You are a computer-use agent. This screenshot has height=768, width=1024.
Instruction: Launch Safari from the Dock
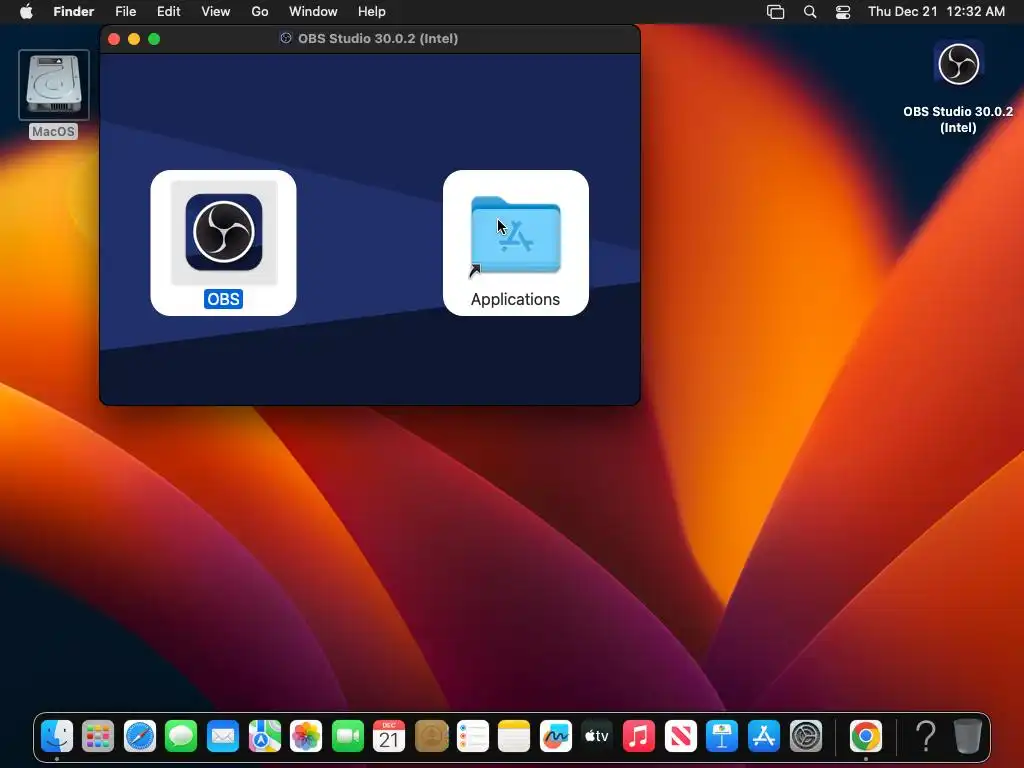140,736
